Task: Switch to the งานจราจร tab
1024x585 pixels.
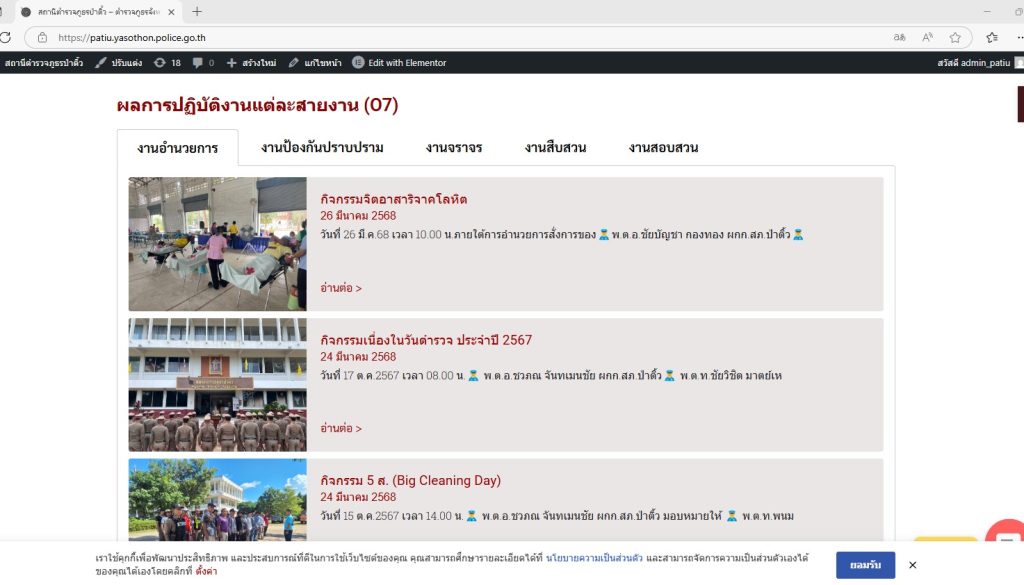Action: pyautogui.click(x=453, y=148)
